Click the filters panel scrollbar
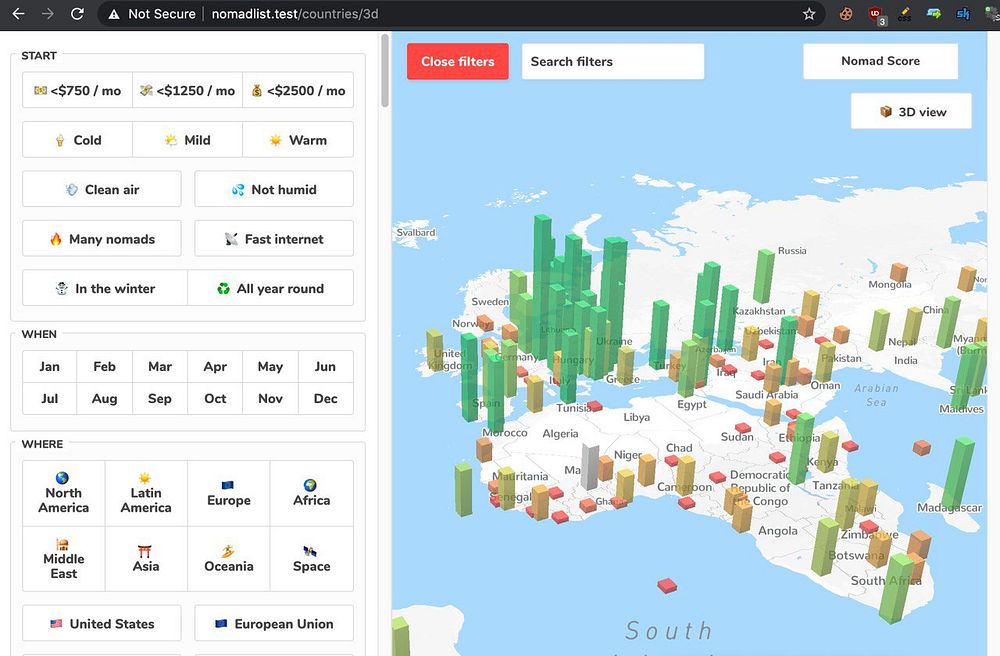The width and height of the screenshot is (1000, 656). [x=384, y=71]
